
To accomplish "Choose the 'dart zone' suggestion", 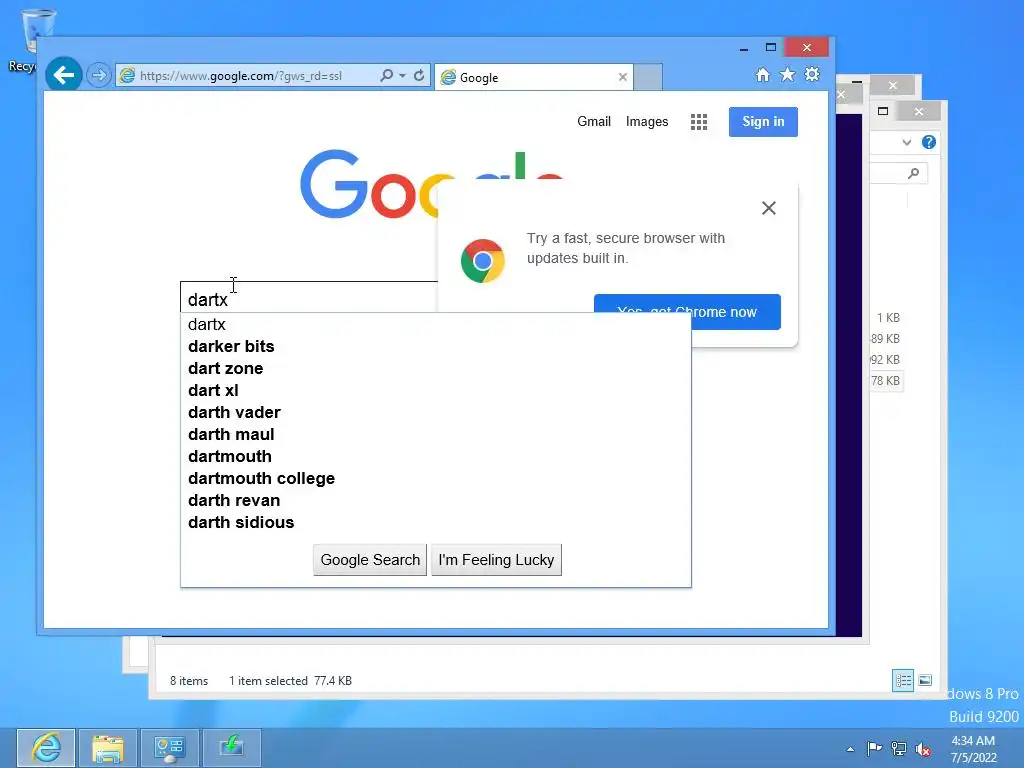I will click(x=436, y=368).
